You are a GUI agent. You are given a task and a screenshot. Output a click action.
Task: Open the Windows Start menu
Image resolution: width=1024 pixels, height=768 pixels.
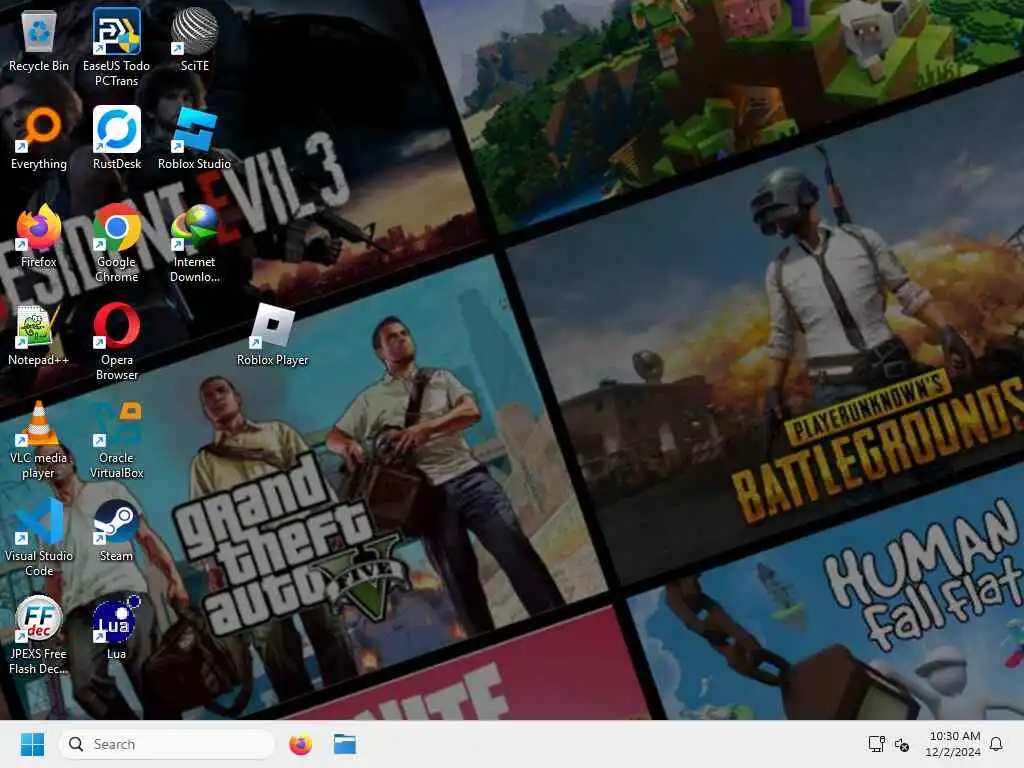(32, 744)
